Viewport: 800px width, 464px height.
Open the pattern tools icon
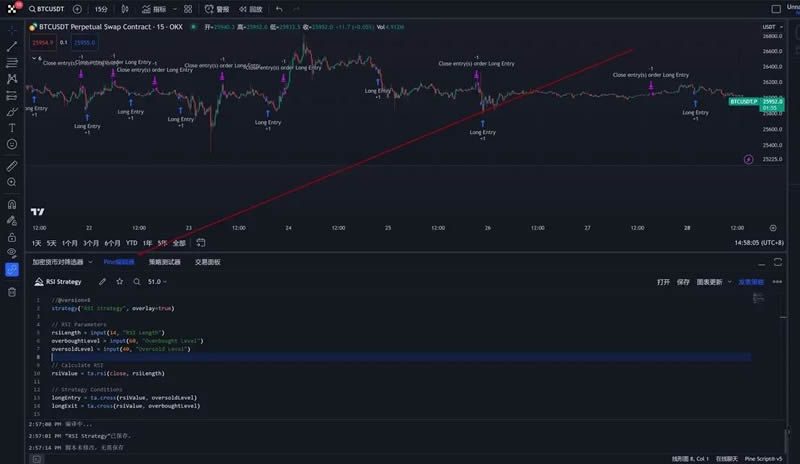pyautogui.click(x=12, y=79)
